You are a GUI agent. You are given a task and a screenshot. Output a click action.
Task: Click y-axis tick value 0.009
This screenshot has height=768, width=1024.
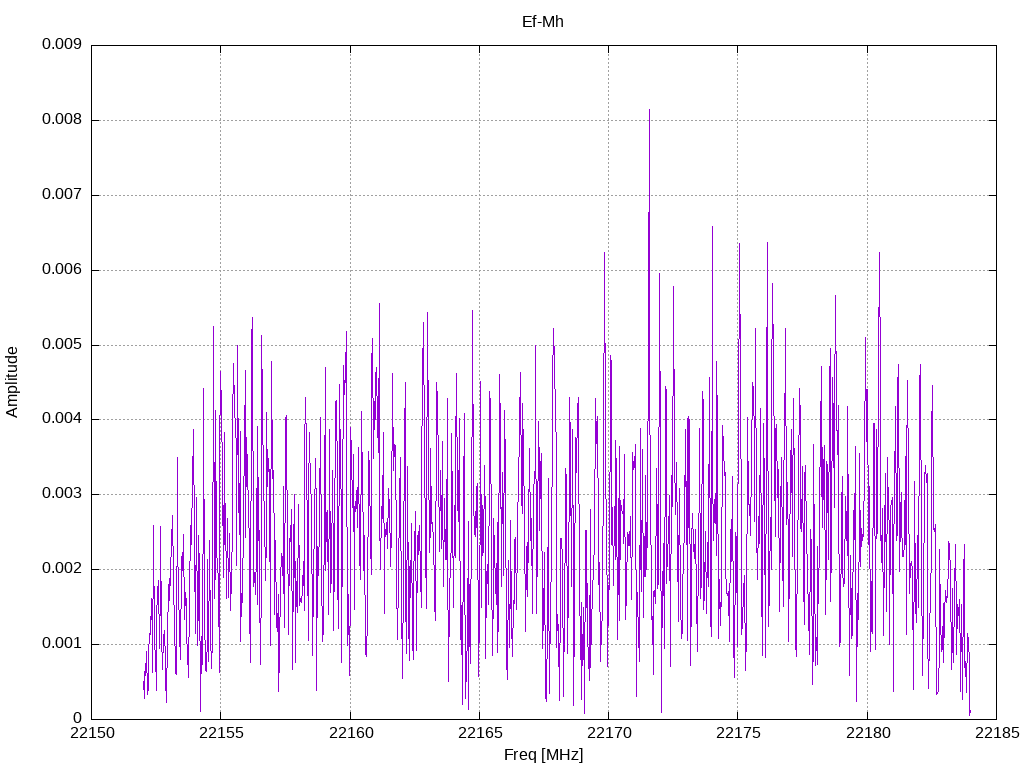click(62, 44)
